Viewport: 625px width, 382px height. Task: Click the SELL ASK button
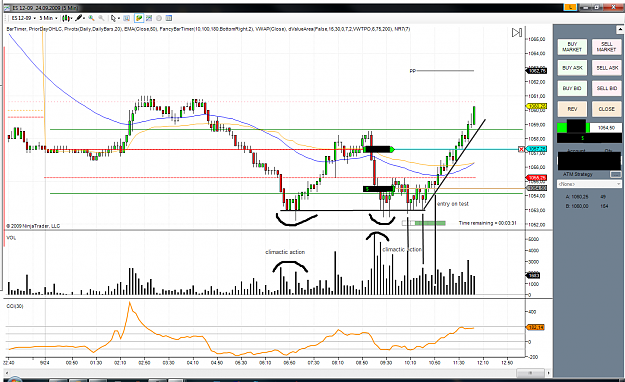point(606,68)
